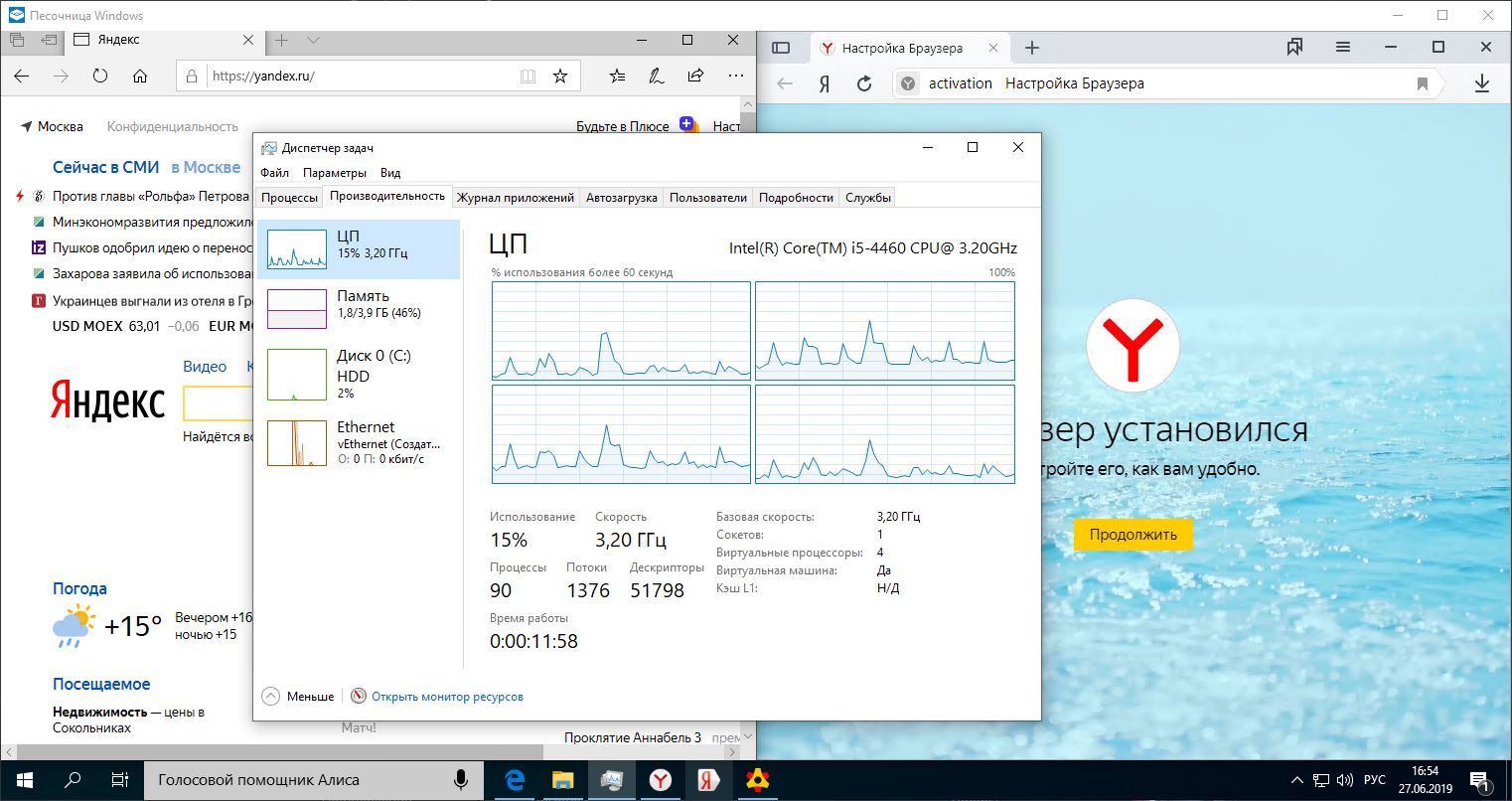The height and width of the screenshot is (801, 1512).
Task: Click the add-notes pen icon in Edge
Action: (656, 76)
